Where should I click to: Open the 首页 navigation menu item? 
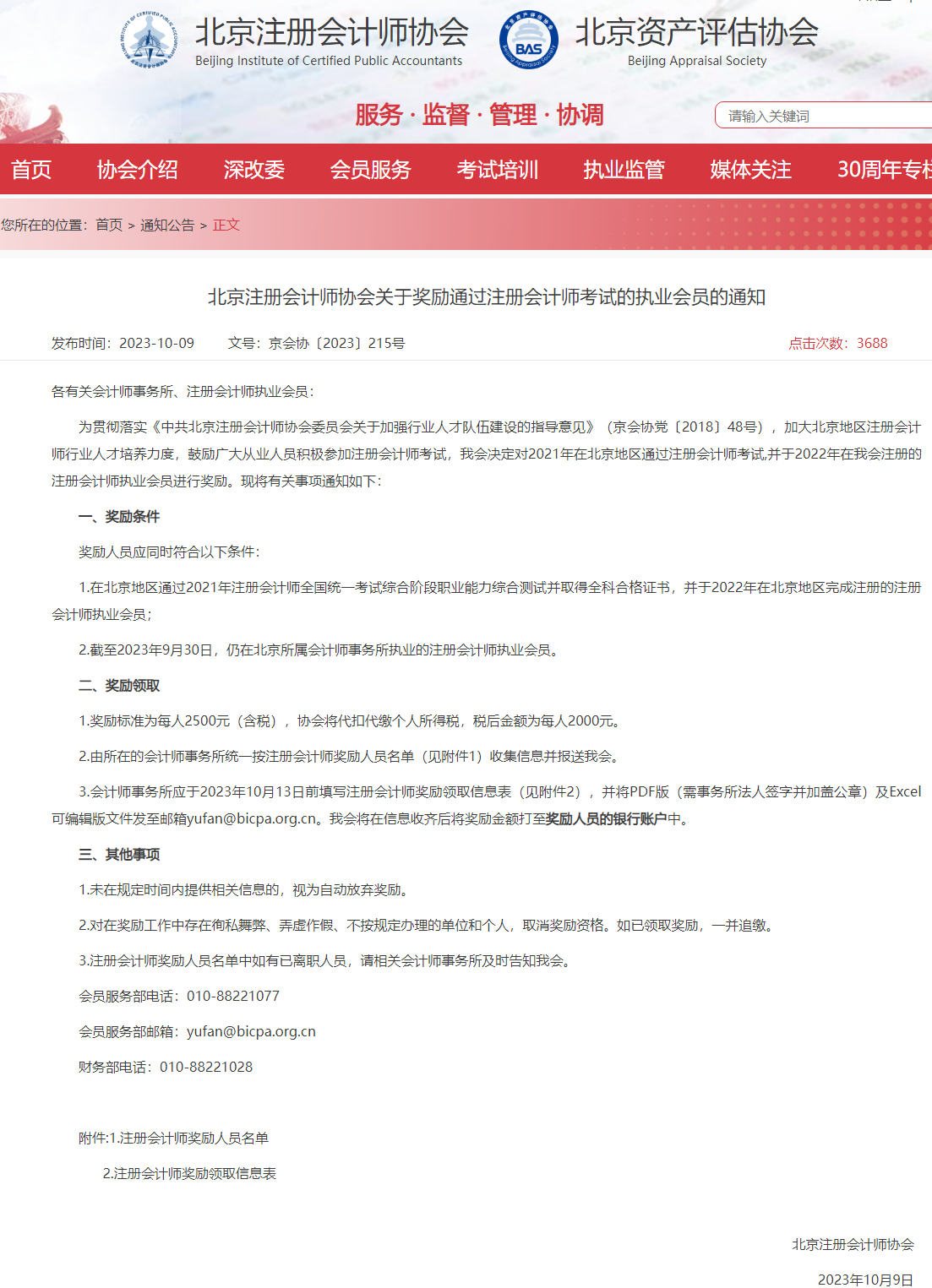pos(31,170)
